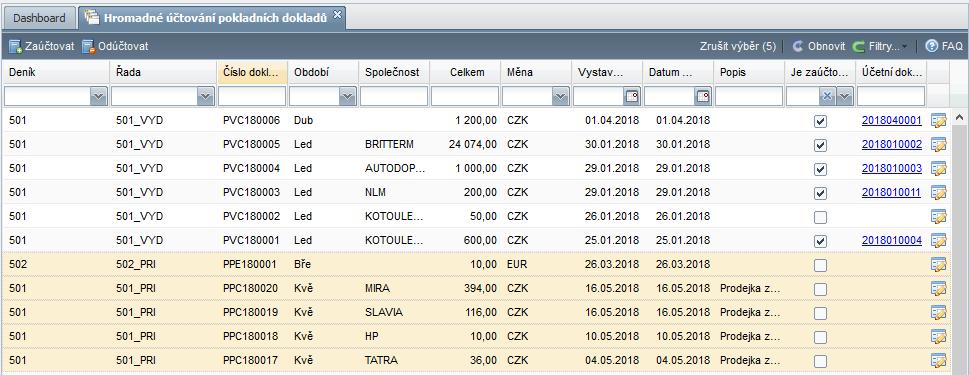Tick the checkbox in the MIRA row
The height and width of the screenshot is (375, 969).
(x=820, y=289)
